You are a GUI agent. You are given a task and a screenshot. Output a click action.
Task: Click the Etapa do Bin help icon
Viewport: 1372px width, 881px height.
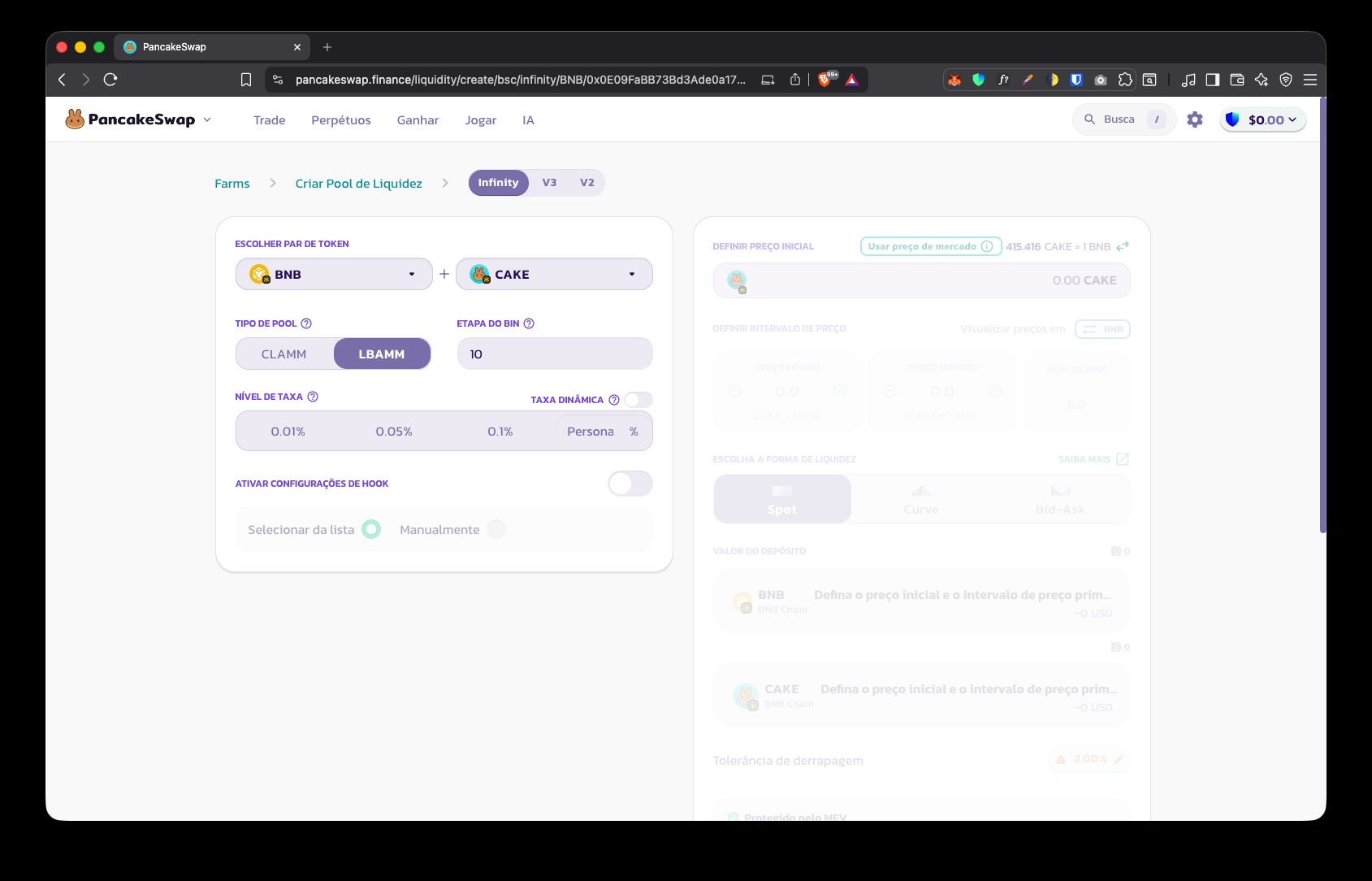pyautogui.click(x=529, y=323)
